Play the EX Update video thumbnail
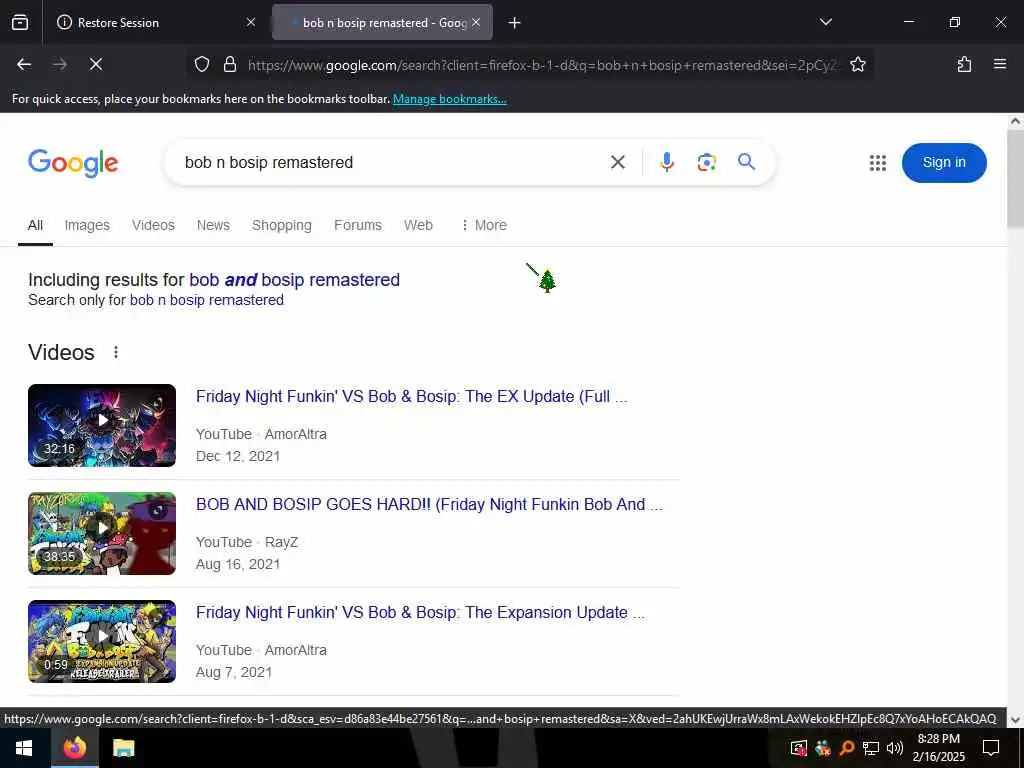 (102, 425)
